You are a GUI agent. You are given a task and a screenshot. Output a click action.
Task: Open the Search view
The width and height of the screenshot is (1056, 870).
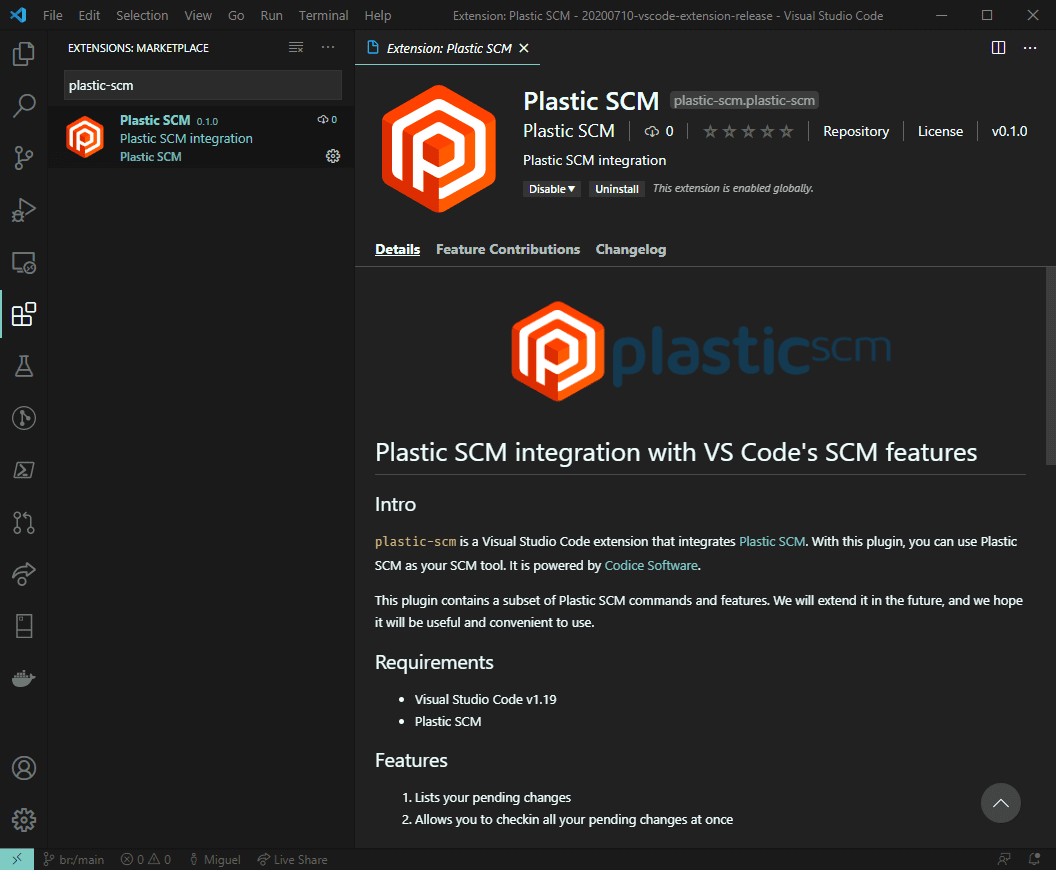point(22,105)
